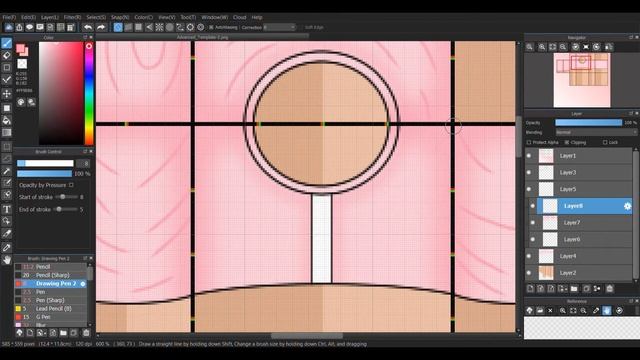Hide Layer3 via visibility dot
This screenshot has width=640, height=360.
pos(529,172)
